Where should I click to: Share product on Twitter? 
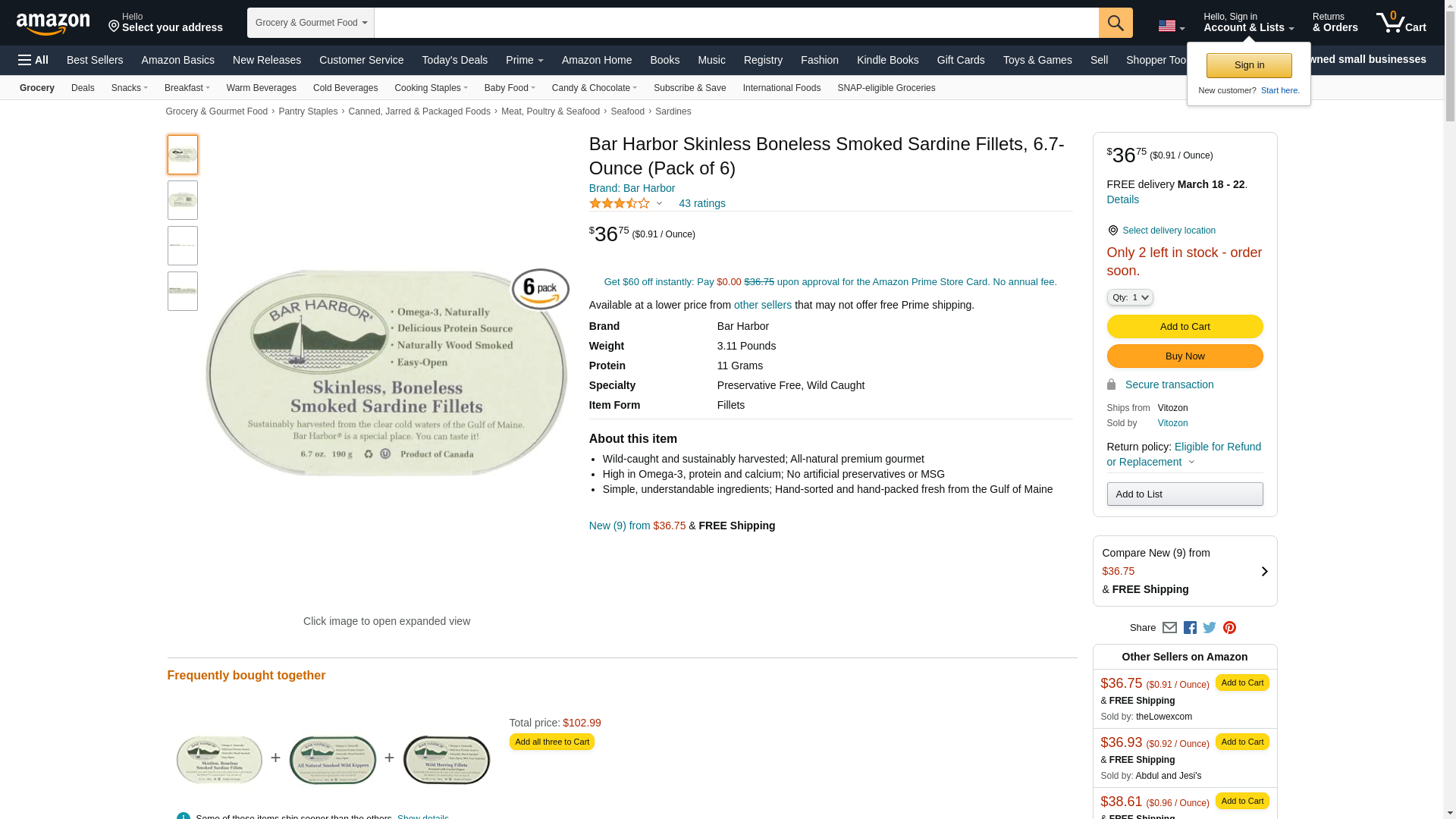pyautogui.click(x=1210, y=628)
